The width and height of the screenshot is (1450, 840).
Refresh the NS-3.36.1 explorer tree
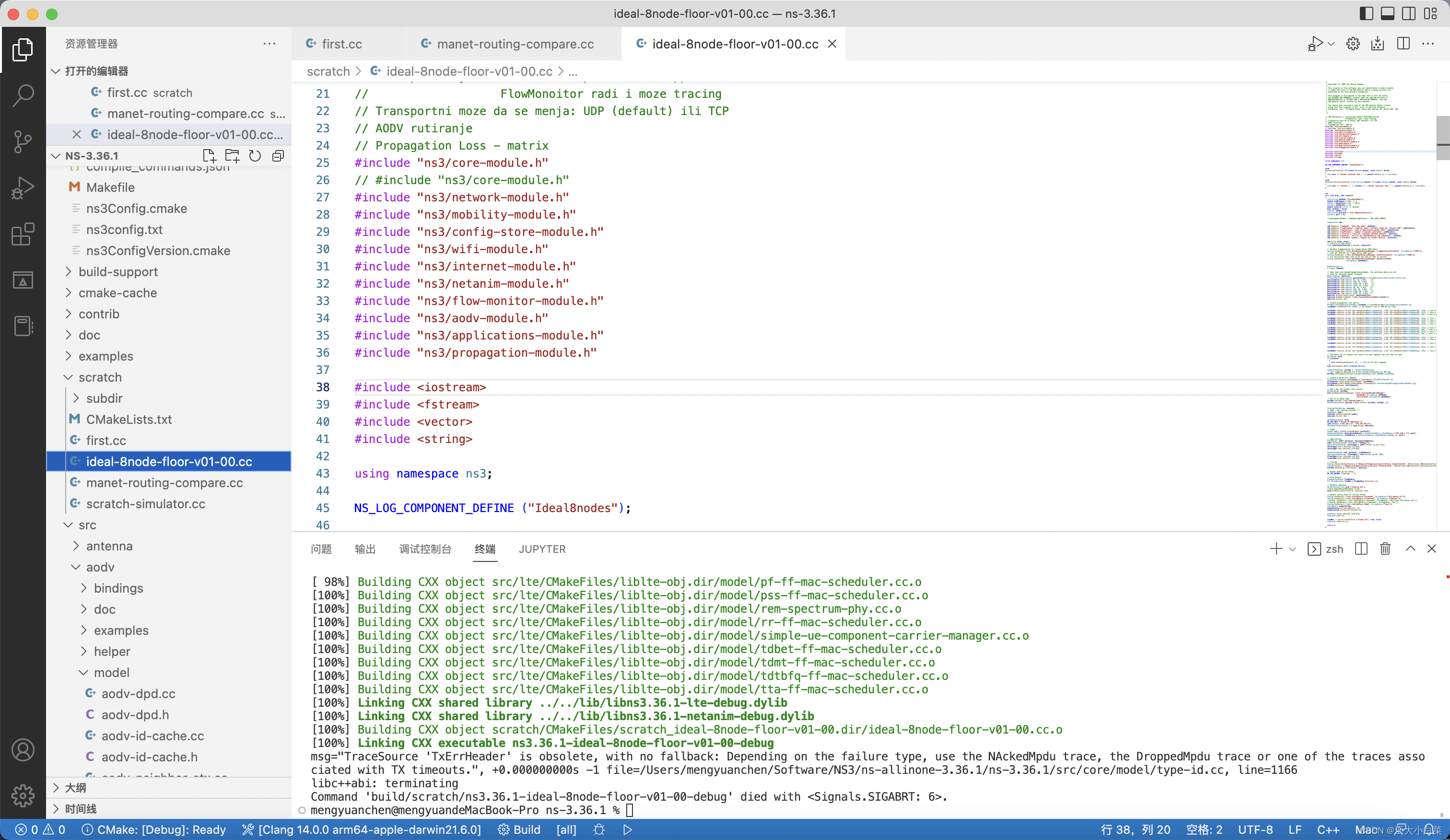[255, 156]
